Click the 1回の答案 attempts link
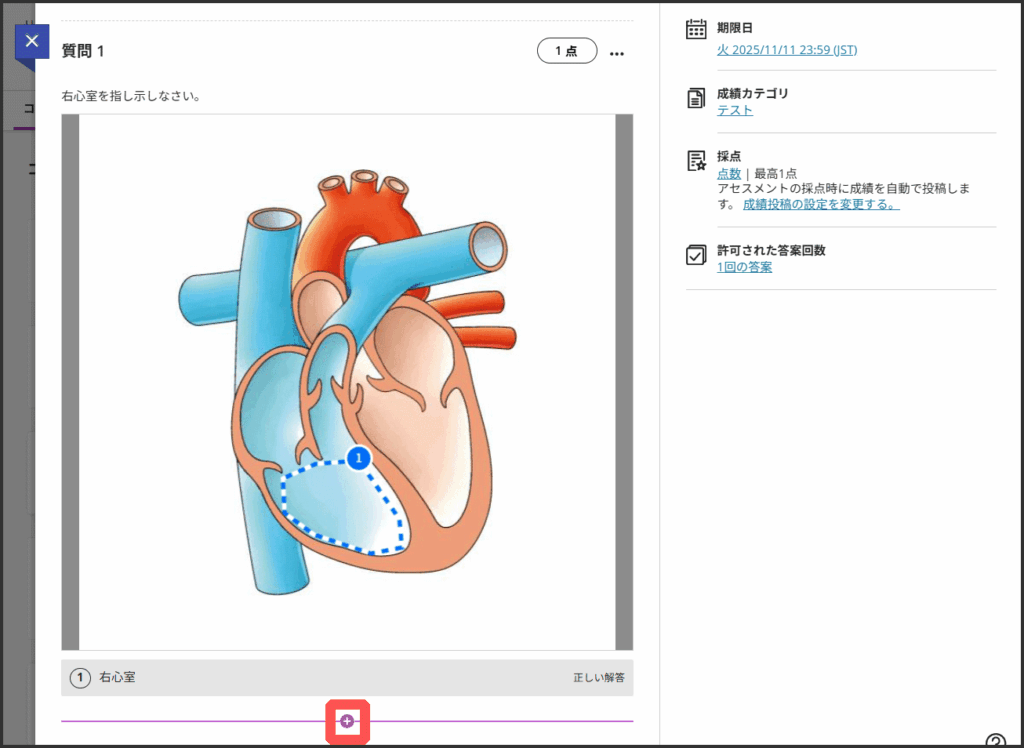Screen dimensions: 1024x748 (x=744, y=267)
